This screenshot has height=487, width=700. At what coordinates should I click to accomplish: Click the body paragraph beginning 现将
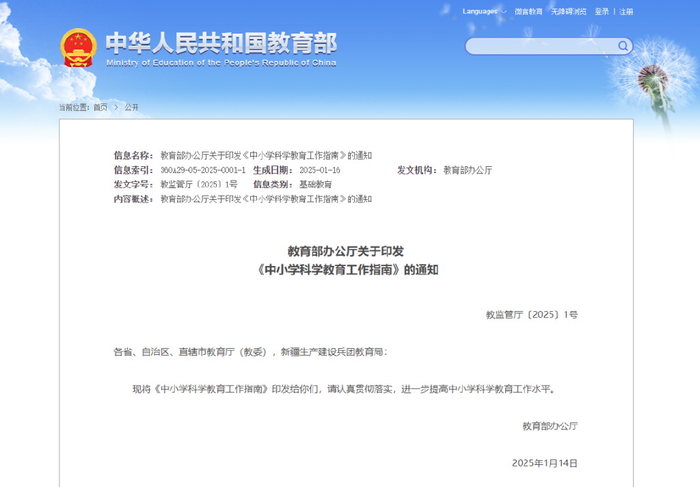(344, 389)
